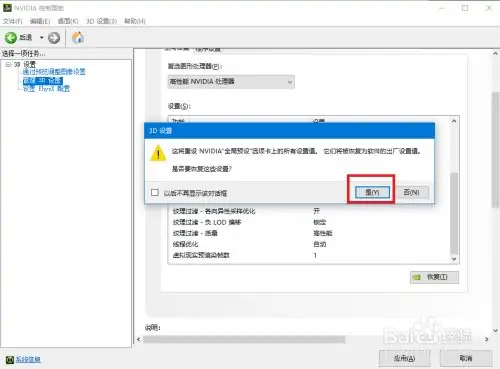Click main panel vertical scroll-up arrow
This screenshot has height=369, width=500.
click(495, 53)
